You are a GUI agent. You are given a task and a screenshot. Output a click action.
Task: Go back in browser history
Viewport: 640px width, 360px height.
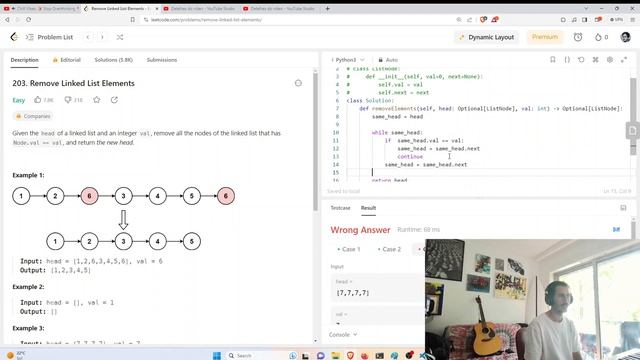pyautogui.click(x=7, y=20)
